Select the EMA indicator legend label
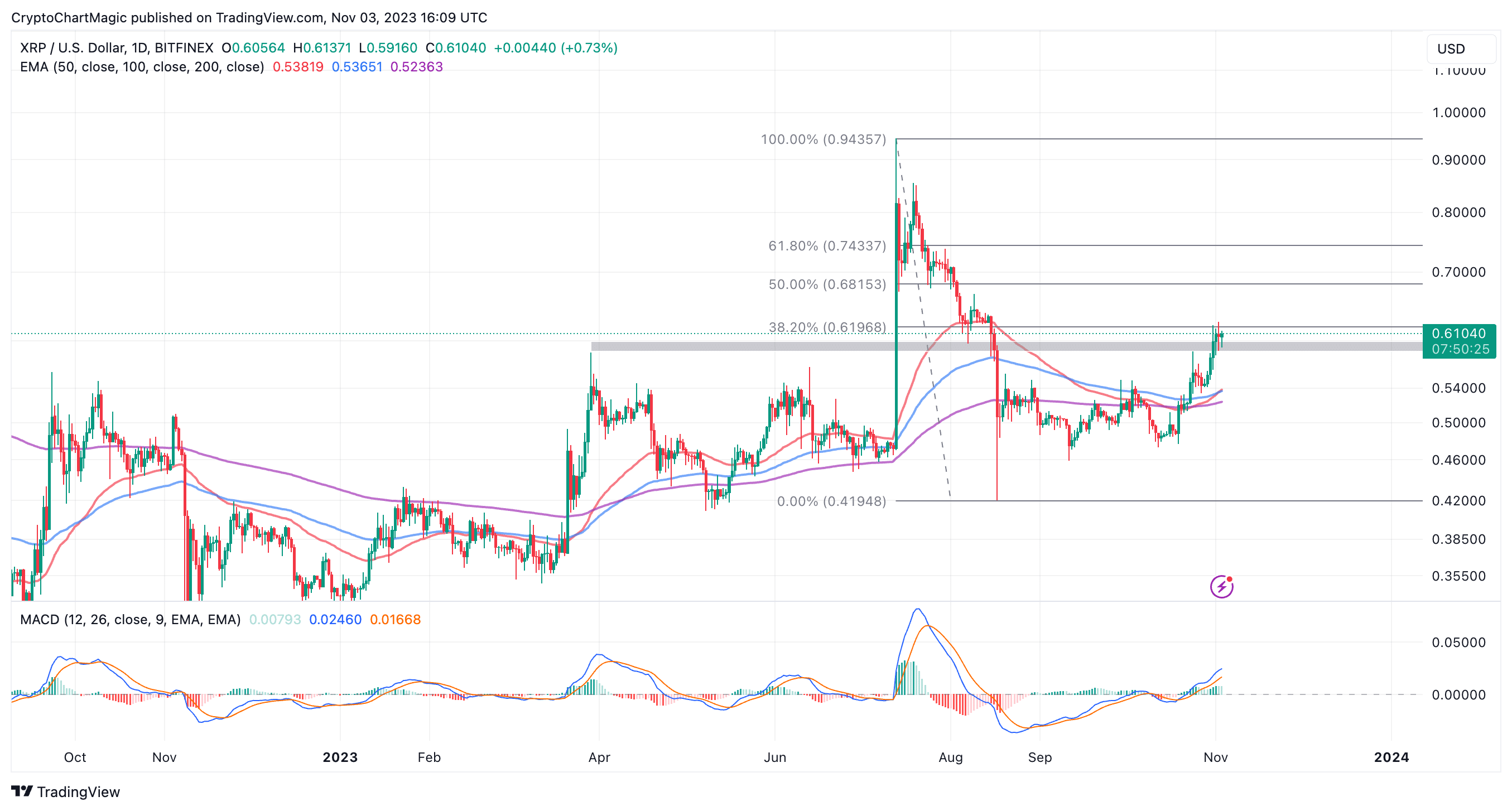 click(142, 67)
